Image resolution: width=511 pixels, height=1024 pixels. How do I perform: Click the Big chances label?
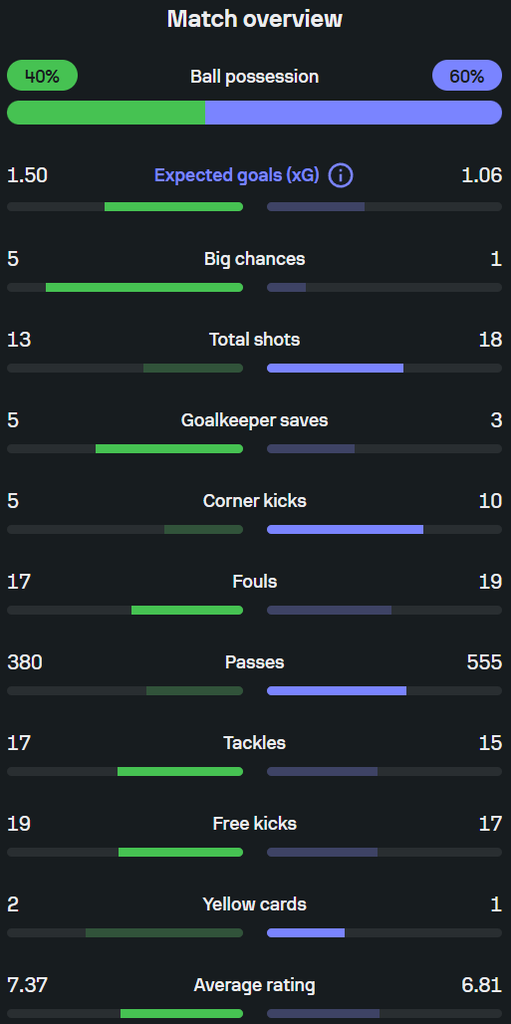(255, 259)
